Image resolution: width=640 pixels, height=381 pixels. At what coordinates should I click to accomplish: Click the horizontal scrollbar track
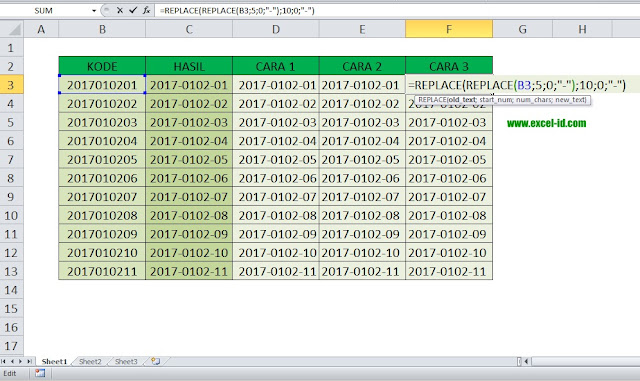[586, 361]
